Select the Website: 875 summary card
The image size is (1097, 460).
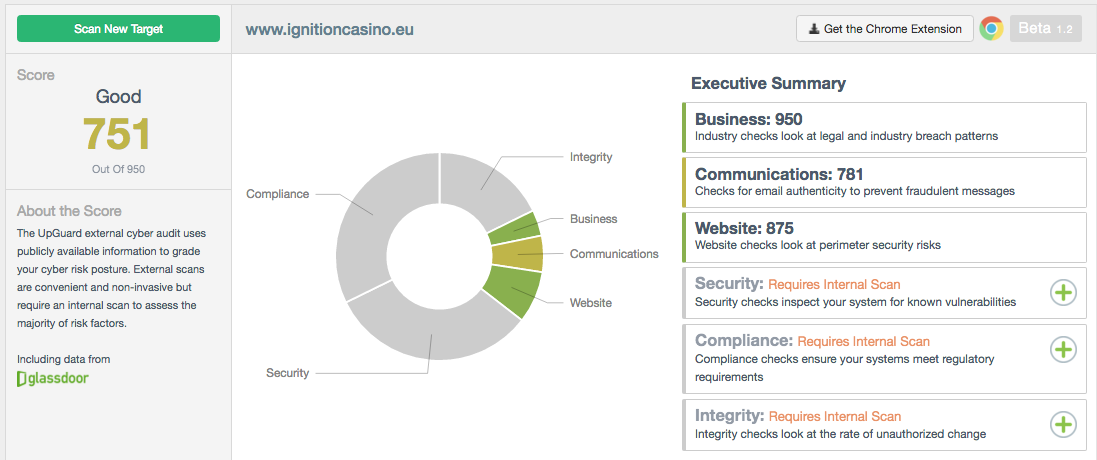point(884,237)
